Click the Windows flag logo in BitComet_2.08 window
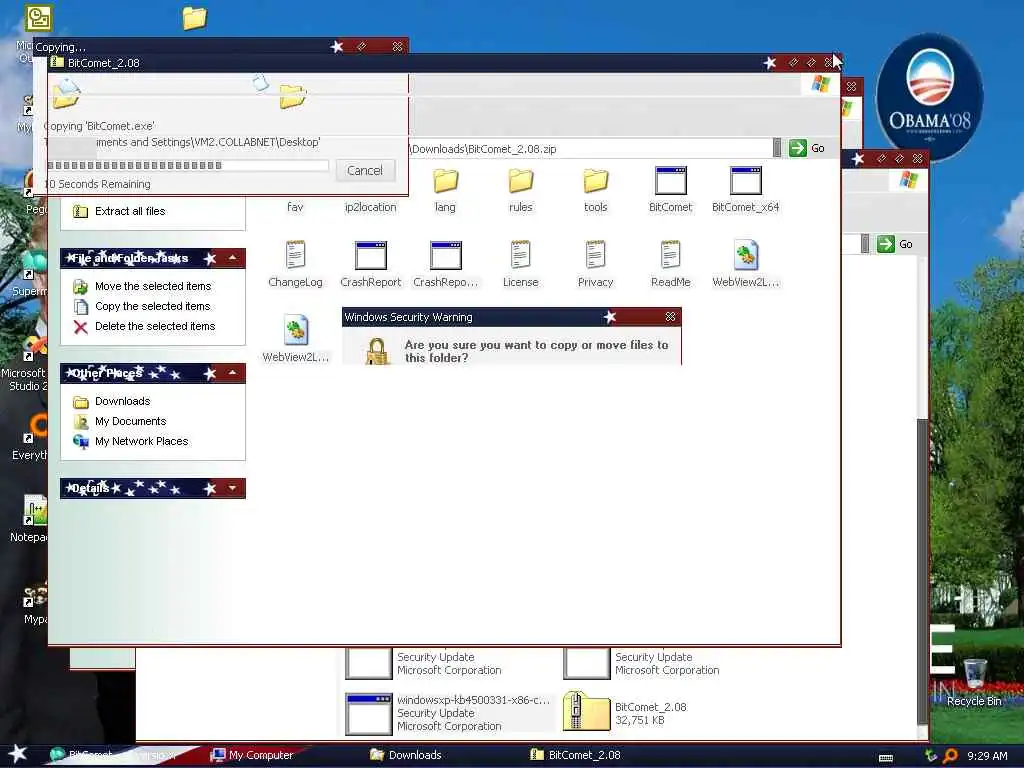This screenshot has width=1024, height=768. pyautogui.click(x=820, y=84)
